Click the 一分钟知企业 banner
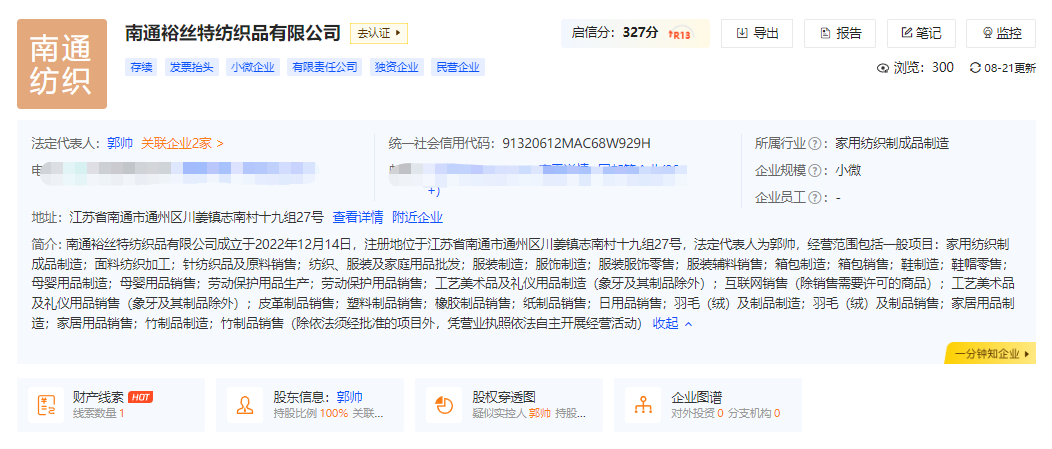The height and width of the screenshot is (449, 1052). coord(990,354)
